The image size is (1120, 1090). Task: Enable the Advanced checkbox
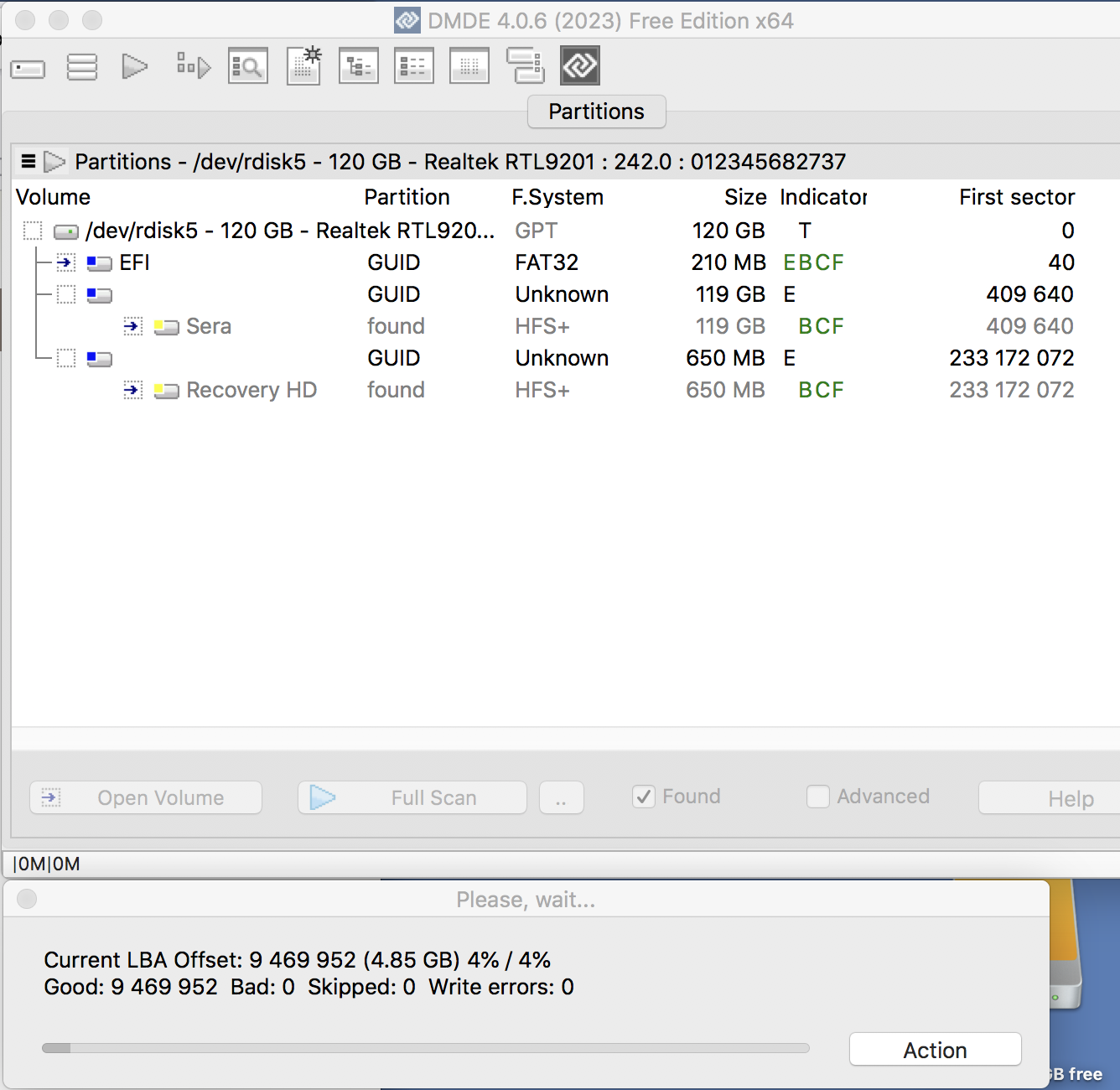[818, 797]
